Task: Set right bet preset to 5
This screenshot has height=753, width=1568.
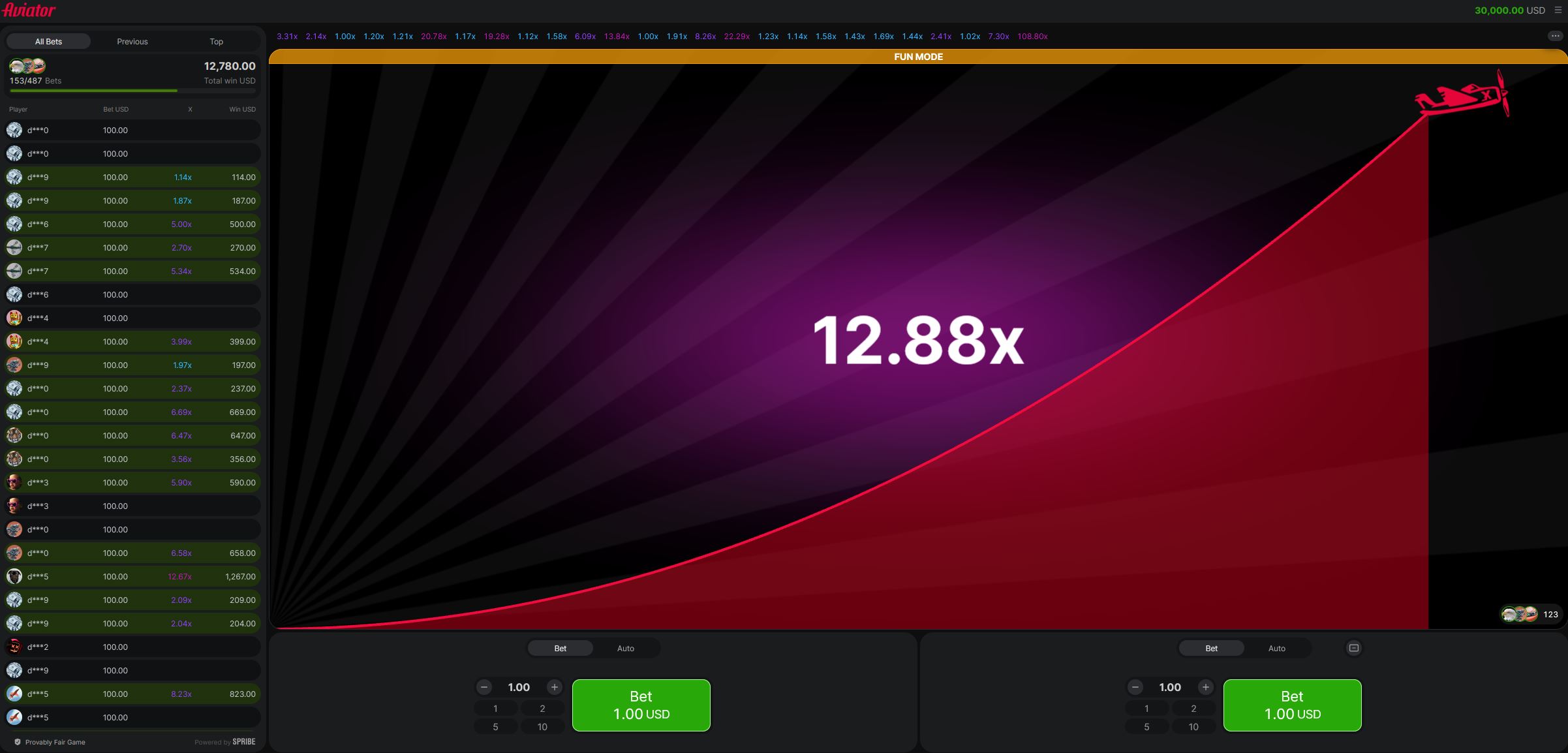Action: 1146,727
